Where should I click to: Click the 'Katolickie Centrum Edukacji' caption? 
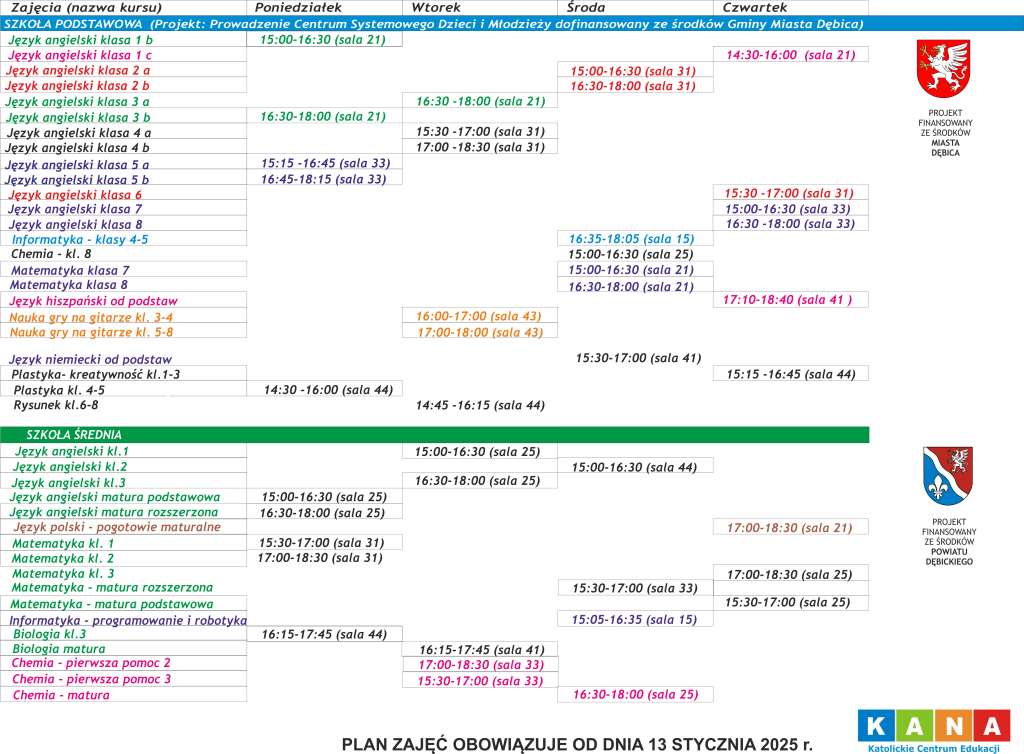point(934,749)
